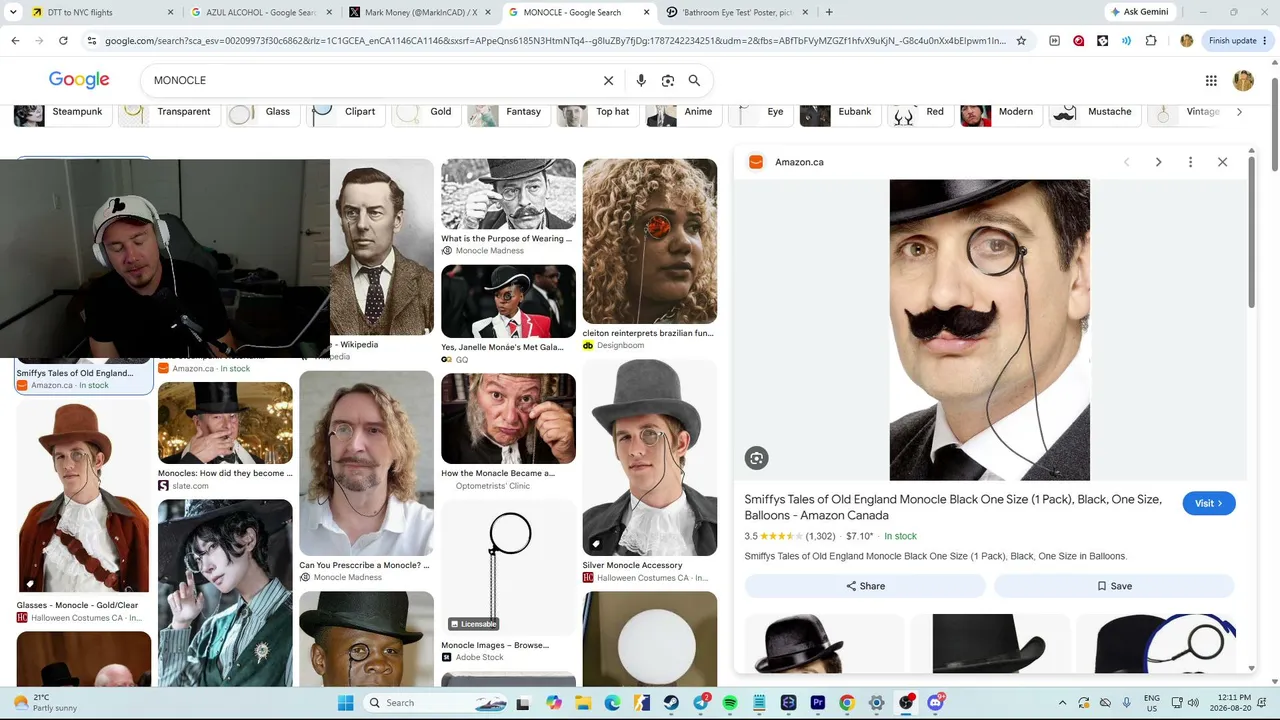This screenshot has width=1280, height=720.
Task: Open Spotify from the taskbar
Action: [x=730, y=703]
